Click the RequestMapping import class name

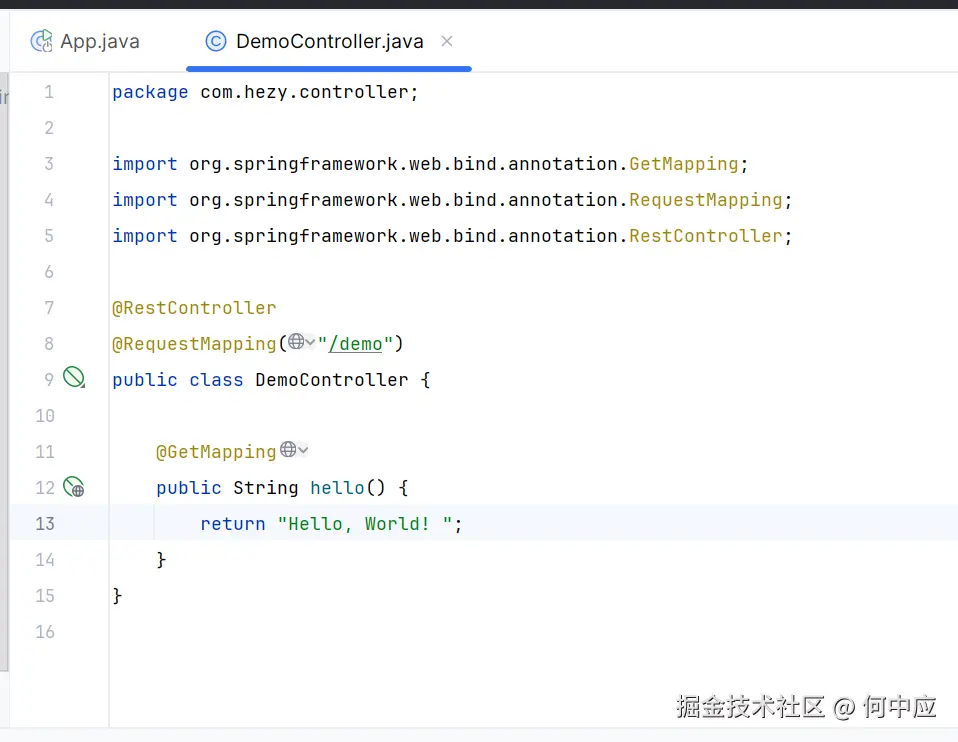(706, 200)
